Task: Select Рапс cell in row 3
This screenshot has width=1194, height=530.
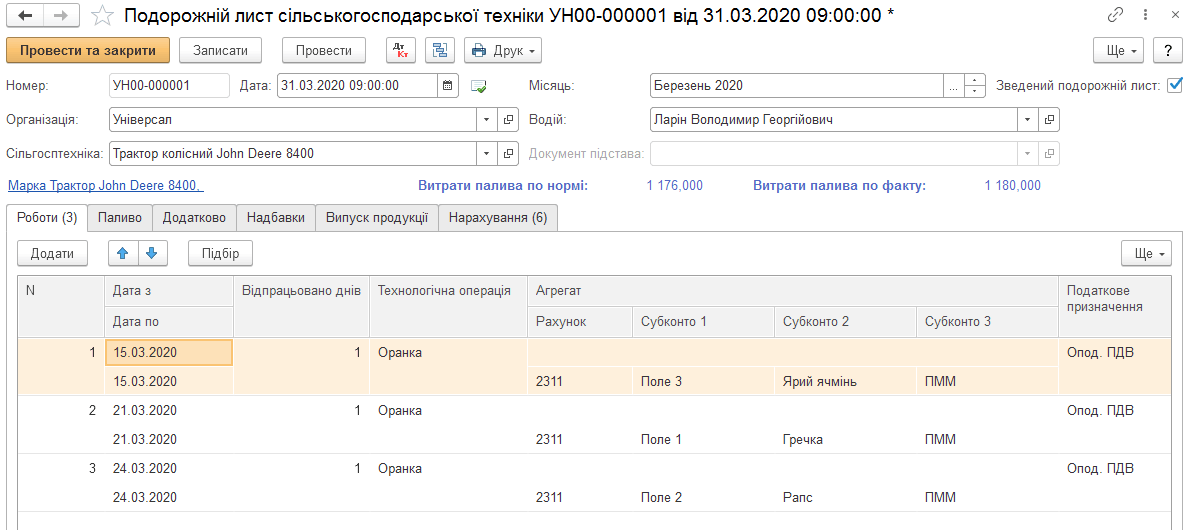Action: click(x=845, y=497)
